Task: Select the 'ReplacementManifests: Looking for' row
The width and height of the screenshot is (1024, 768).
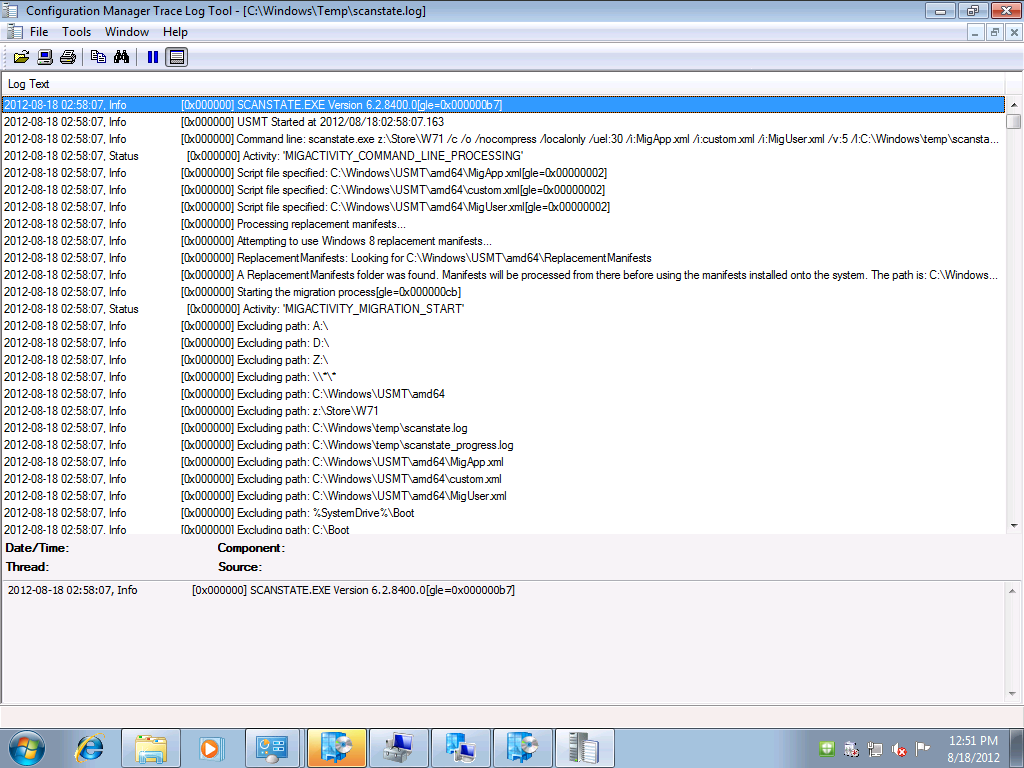Action: [503, 257]
